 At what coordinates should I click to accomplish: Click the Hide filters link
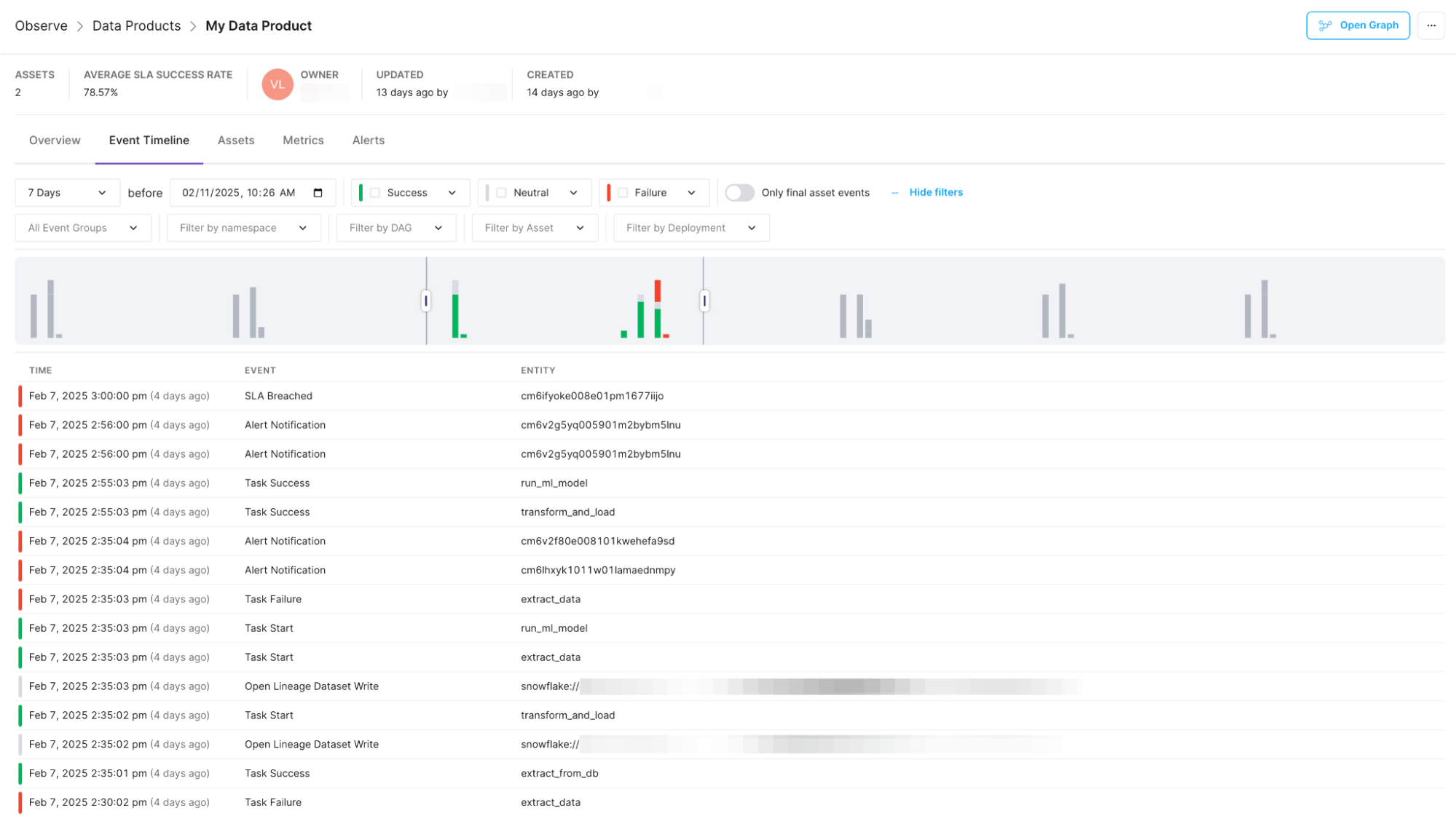935,193
